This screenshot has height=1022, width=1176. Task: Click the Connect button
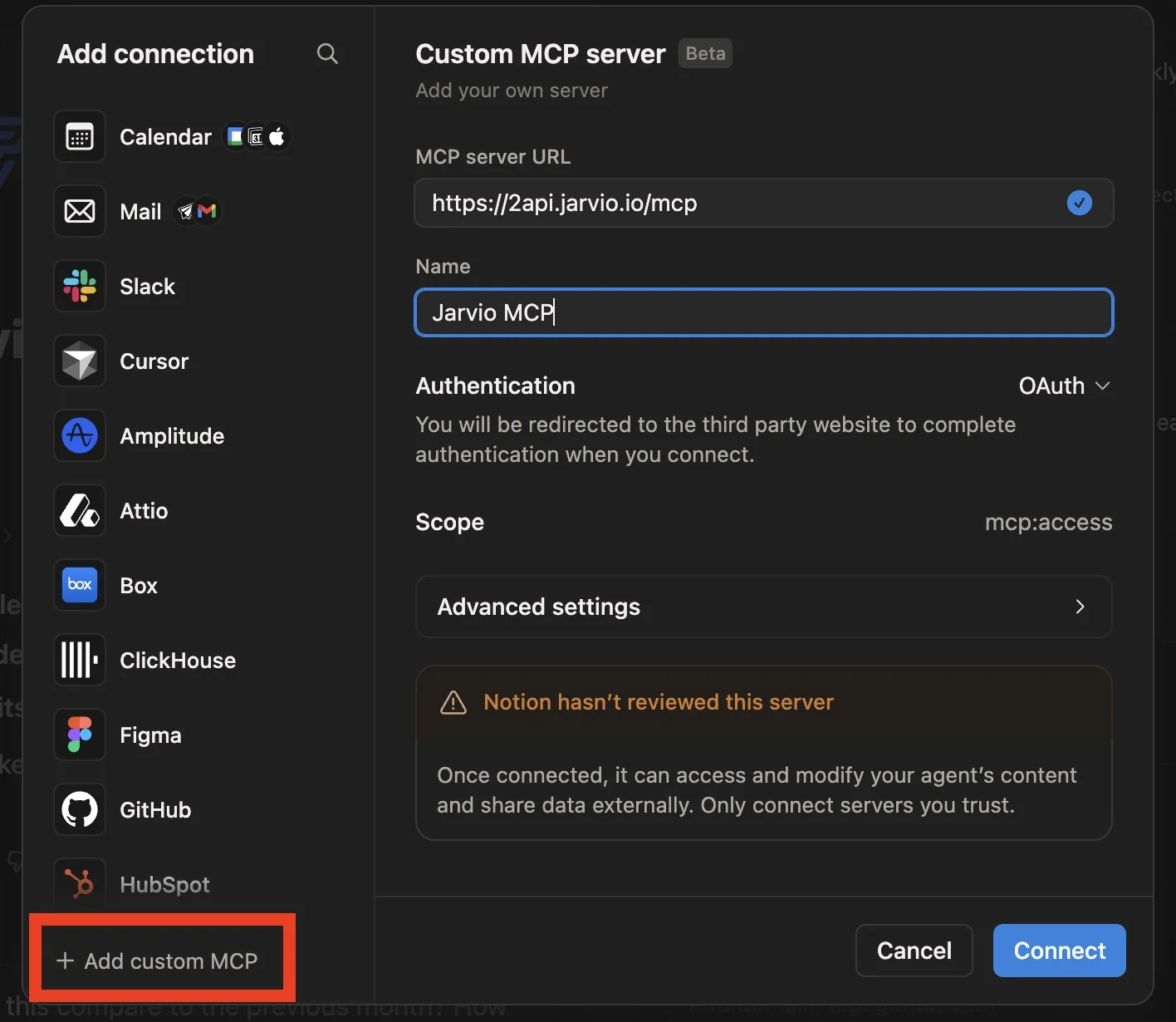pos(1059,951)
